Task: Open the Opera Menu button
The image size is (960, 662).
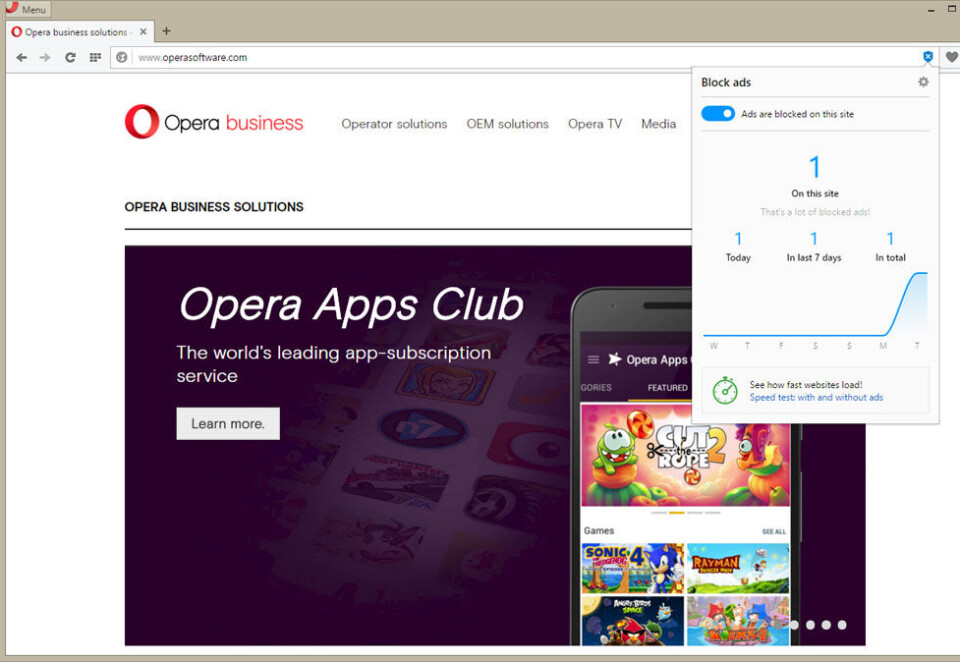Action: (x=26, y=9)
